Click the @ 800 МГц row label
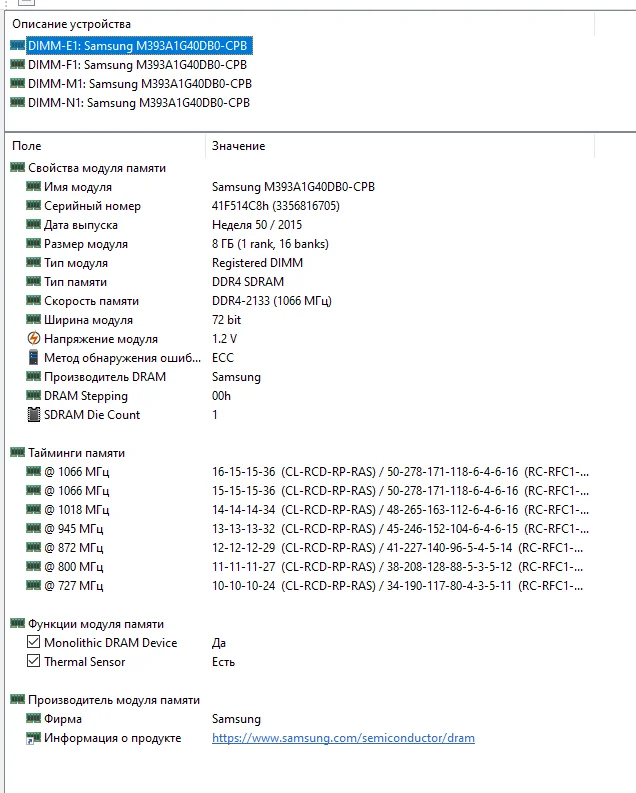The image size is (636, 793). click(x=74, y=566)
